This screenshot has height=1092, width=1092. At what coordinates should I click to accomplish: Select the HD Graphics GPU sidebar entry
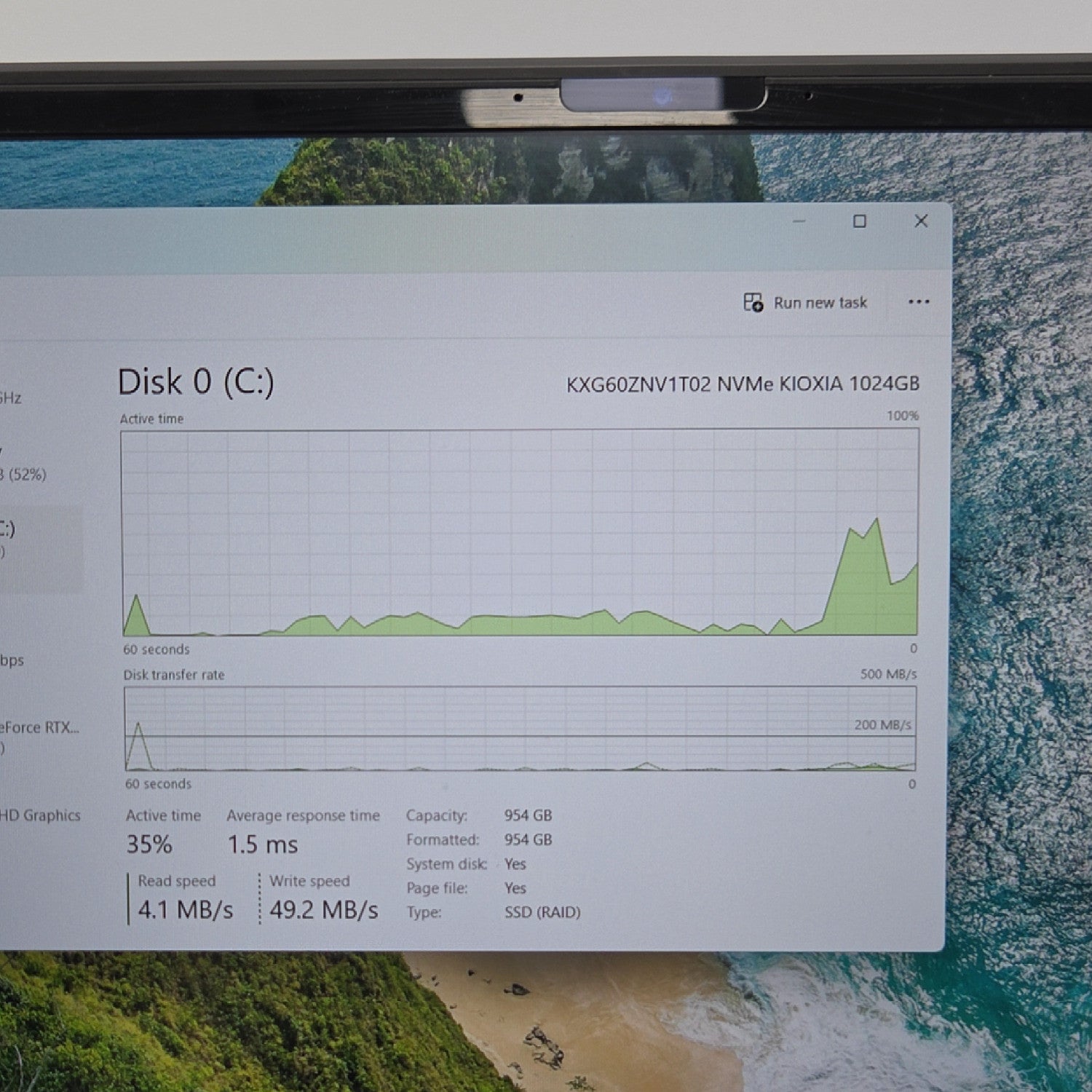click(x=40, y=815)
